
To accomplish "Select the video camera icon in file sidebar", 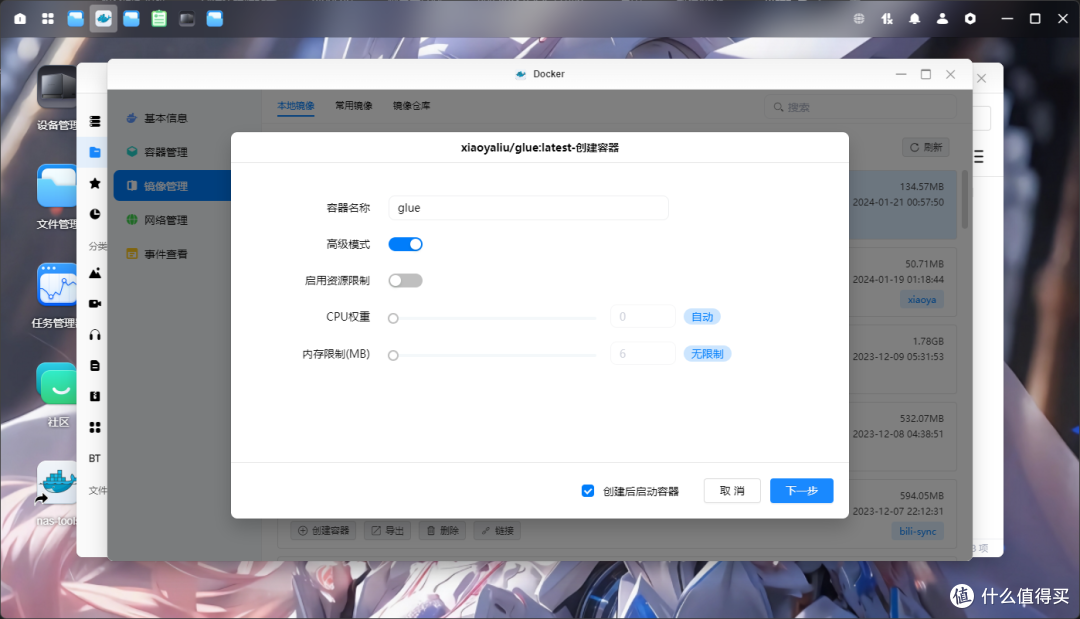I will (x=95, y=304).
